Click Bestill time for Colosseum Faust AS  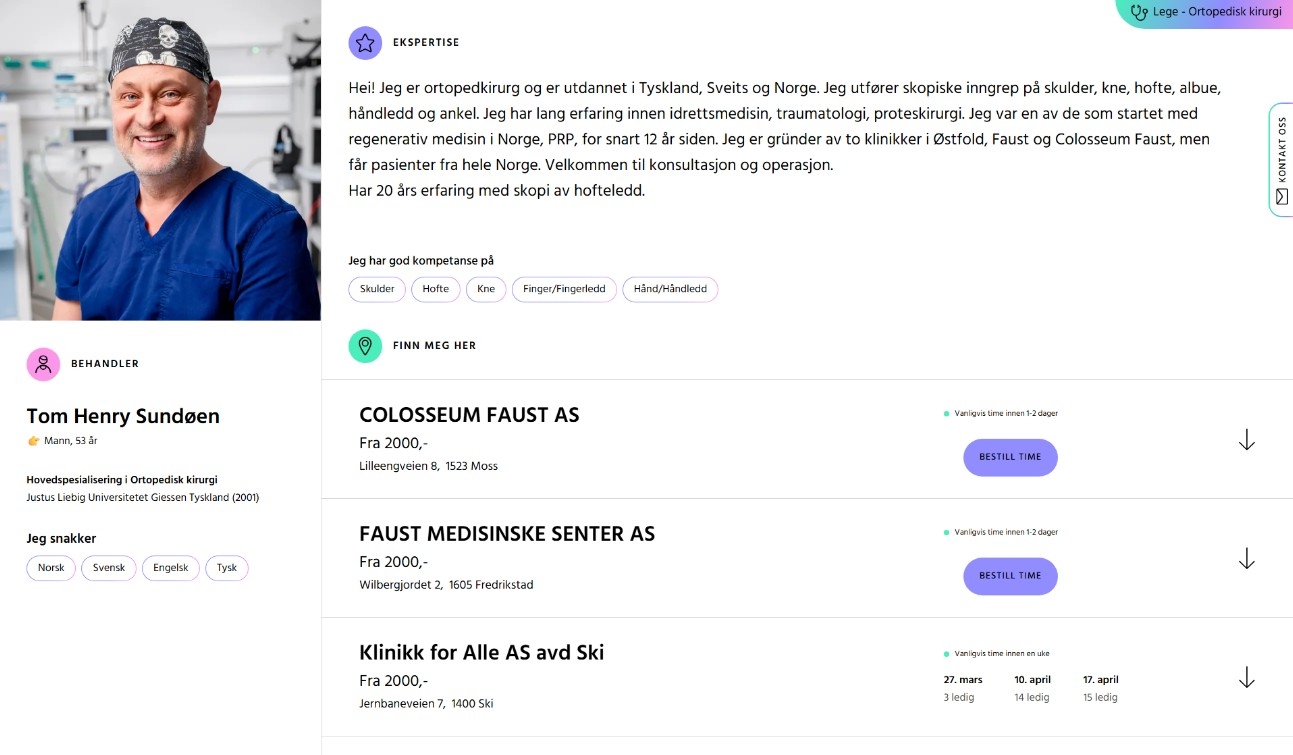click(x=1010, y=457)
